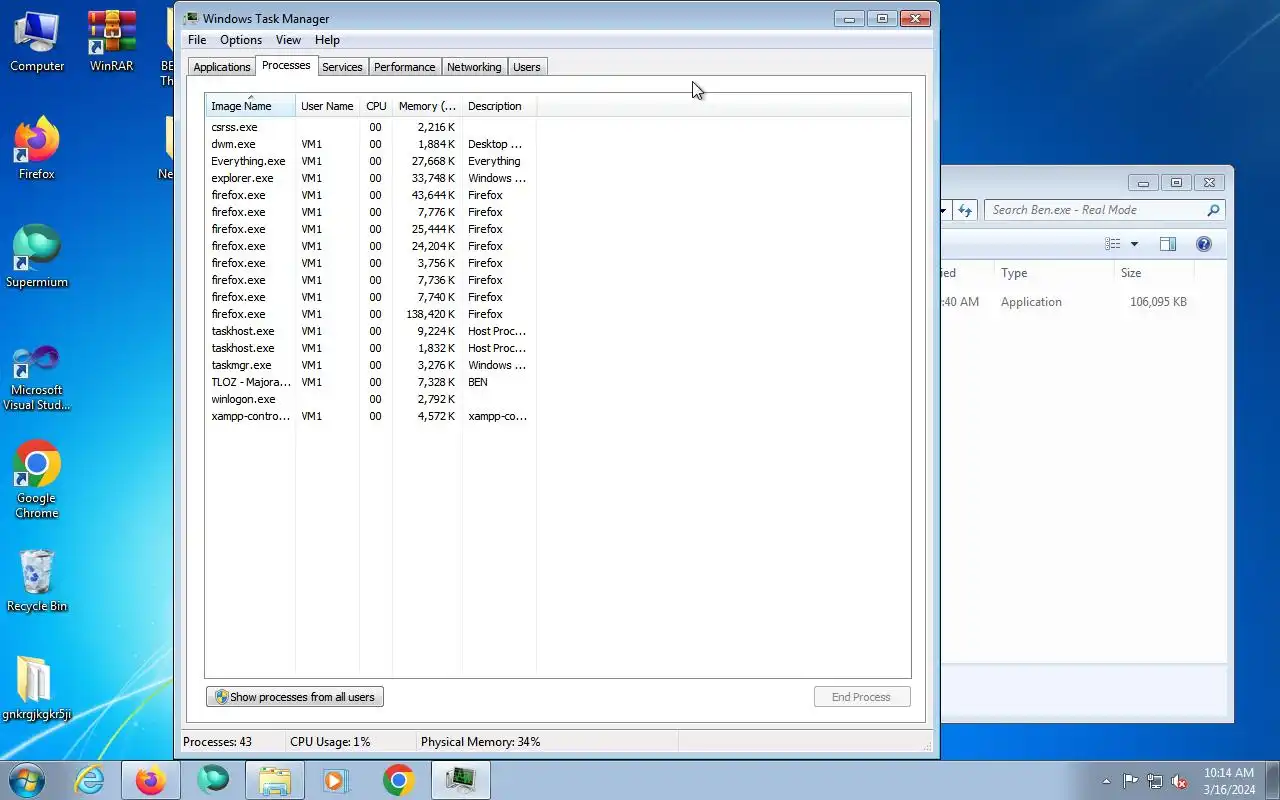Open the Recycle Bin
This screenshot has width=1280, height=800.
[37, 582]
